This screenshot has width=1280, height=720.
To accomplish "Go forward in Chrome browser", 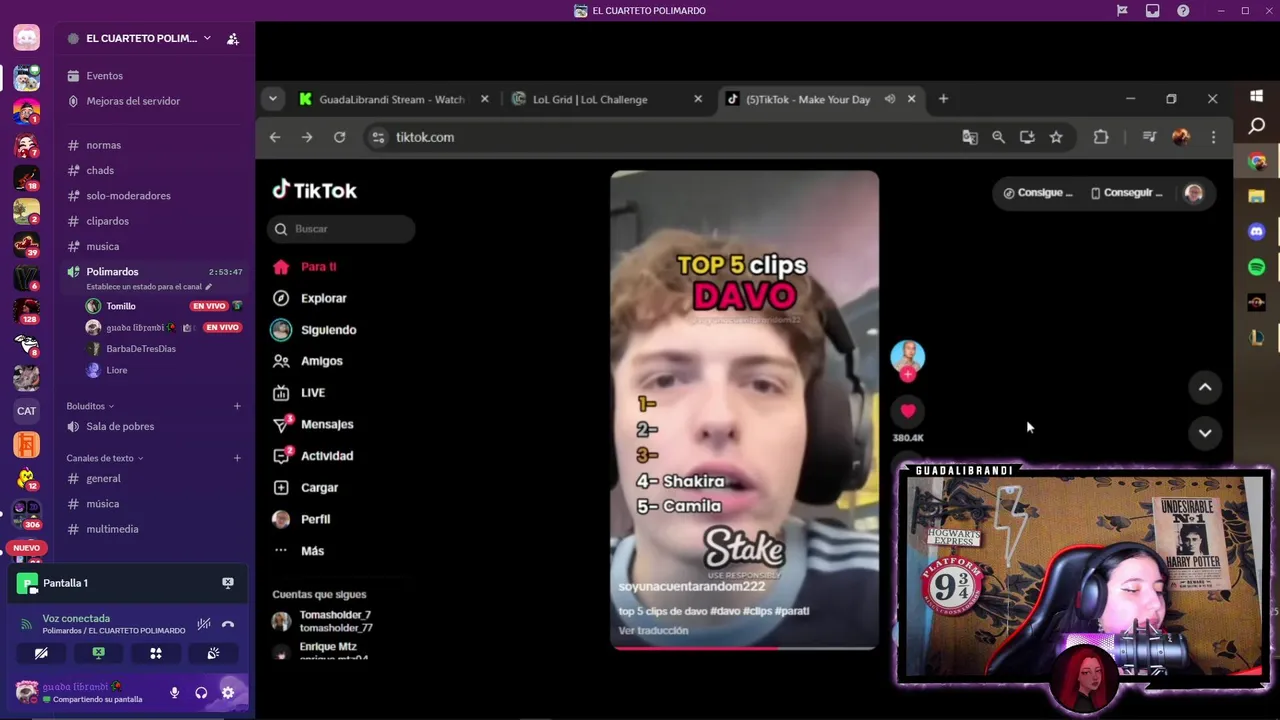I will pos(307,137).
